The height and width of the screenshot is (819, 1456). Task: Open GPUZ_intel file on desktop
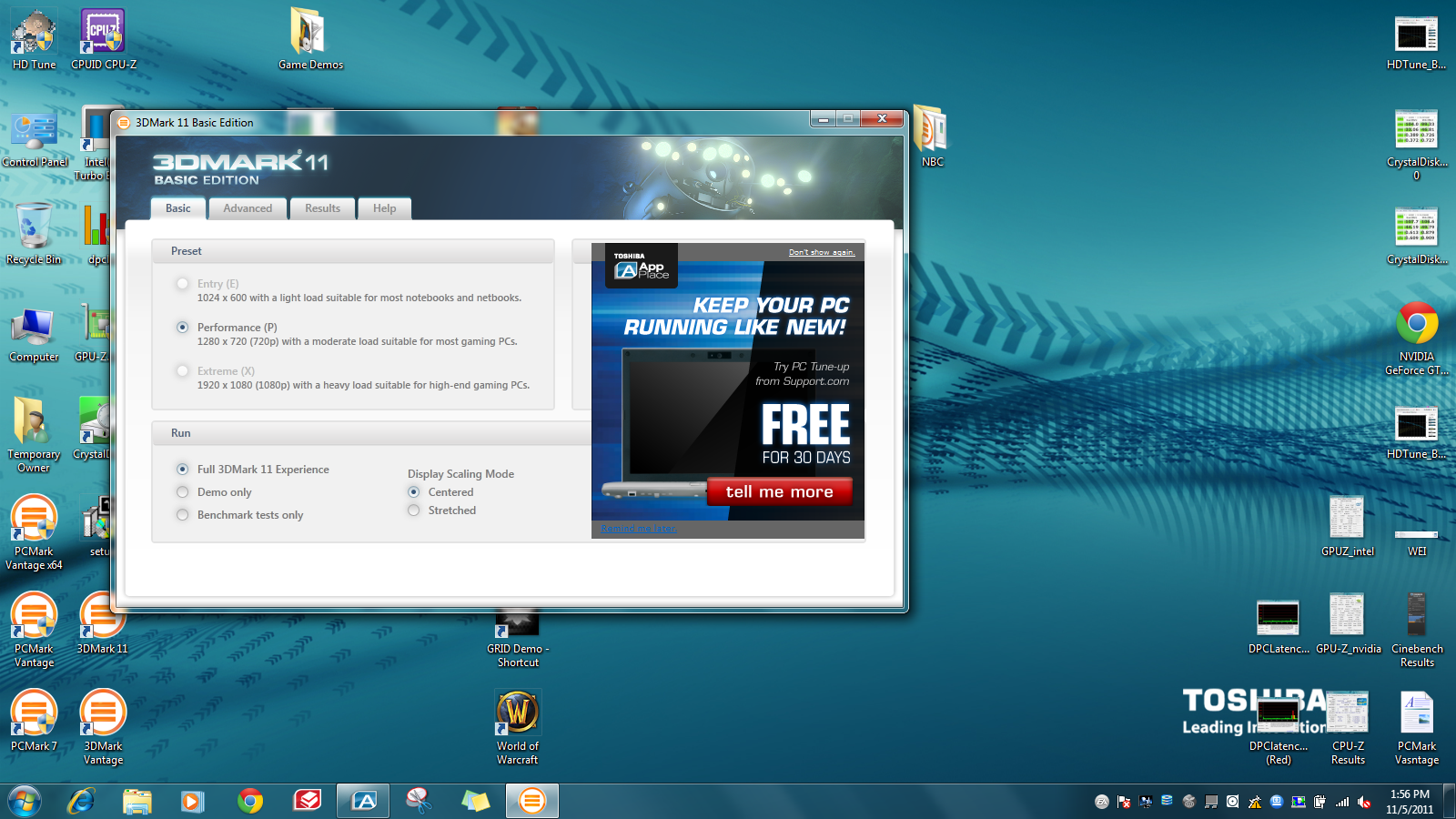[1348, 526]
